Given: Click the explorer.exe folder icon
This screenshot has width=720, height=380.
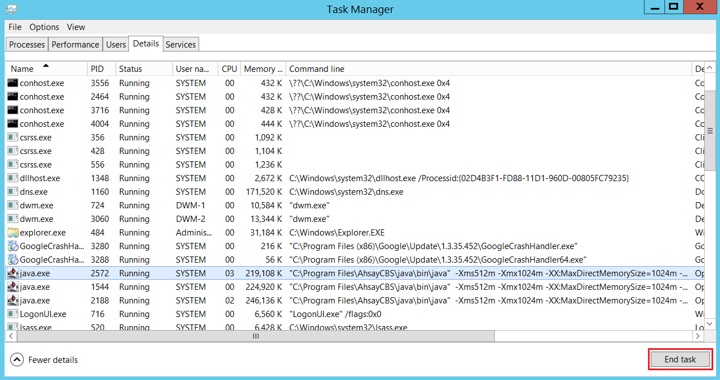Looking at the screenshot, I should (12, 232).
